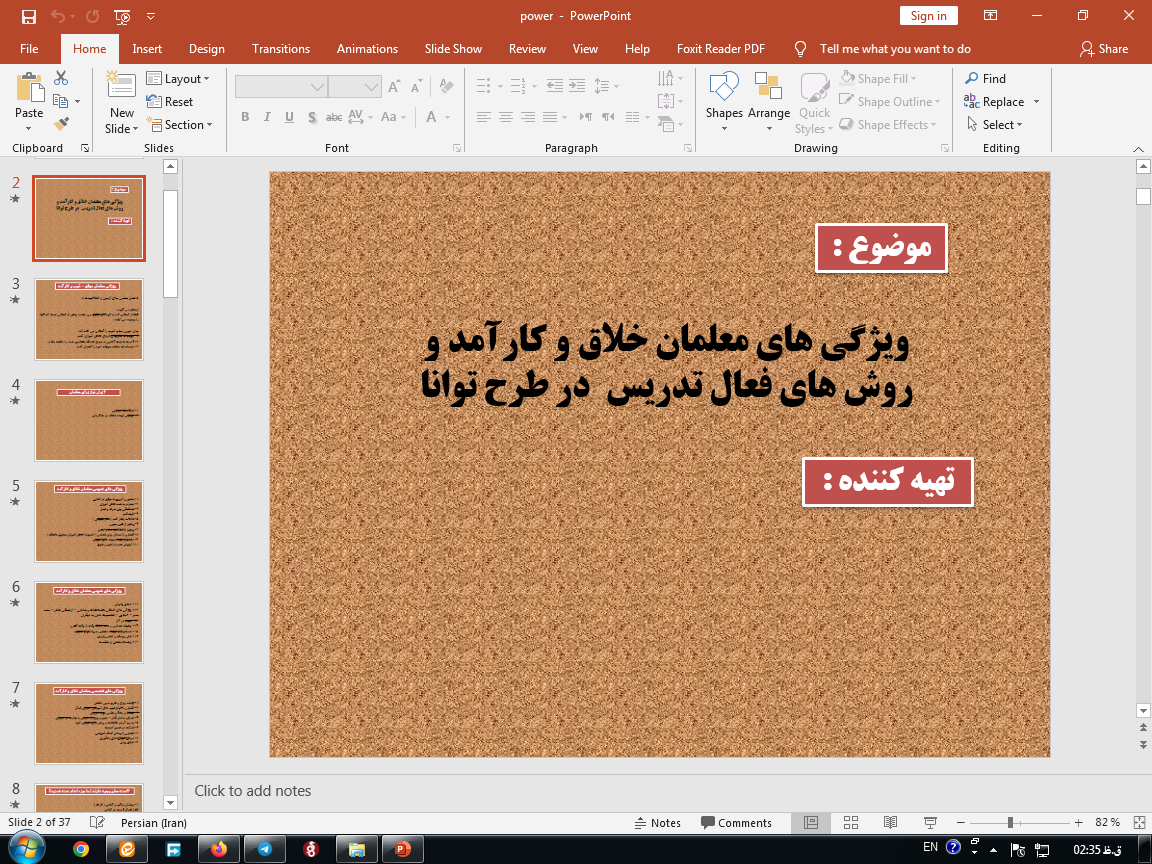This screenshot has height=864, width=1152.
Task: Click the zoom slider handle
Action: click(1010, 822)
